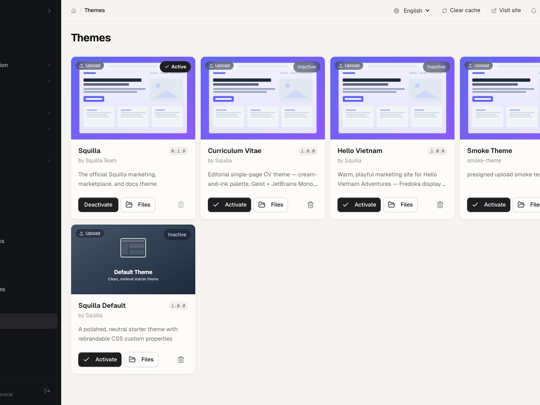Screen dimensions: 540x405
Task: Open Files for Curriculum Vitae theme
Action: (x=271, y=205)
